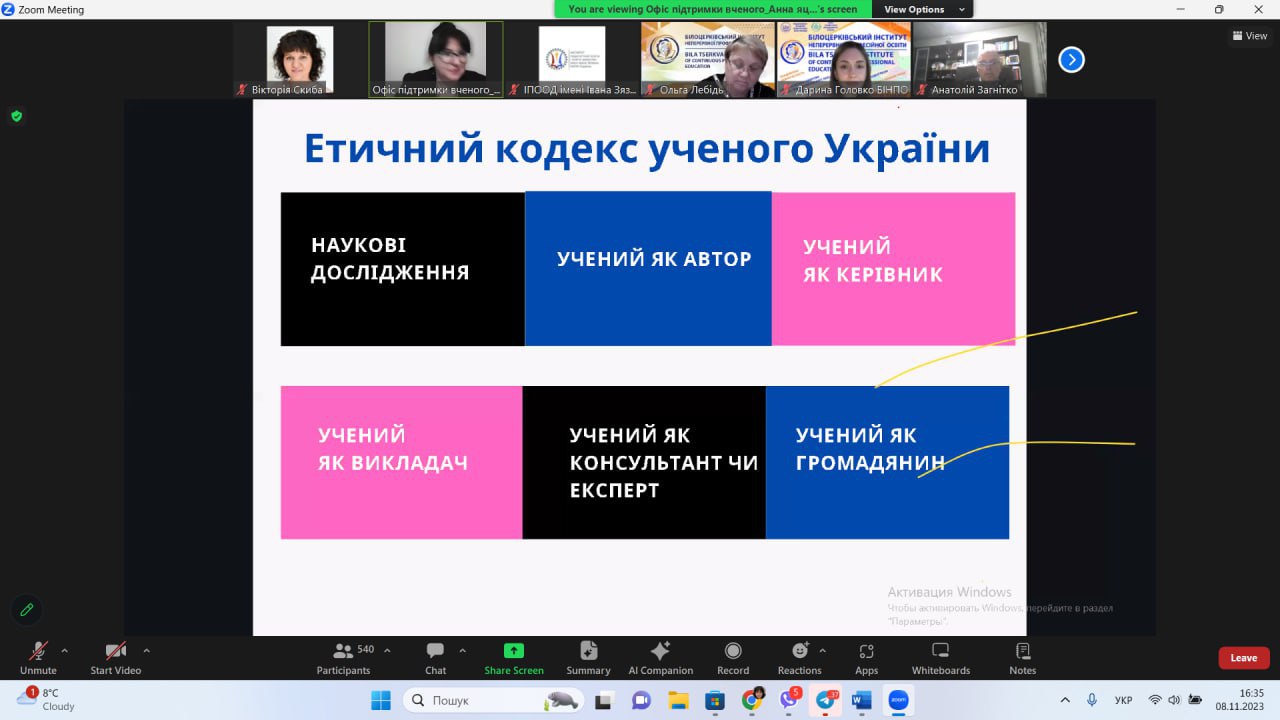Screen dimensions: 1280x720
Task: Open Viber from the taskbar
Action: pos(789,700)
